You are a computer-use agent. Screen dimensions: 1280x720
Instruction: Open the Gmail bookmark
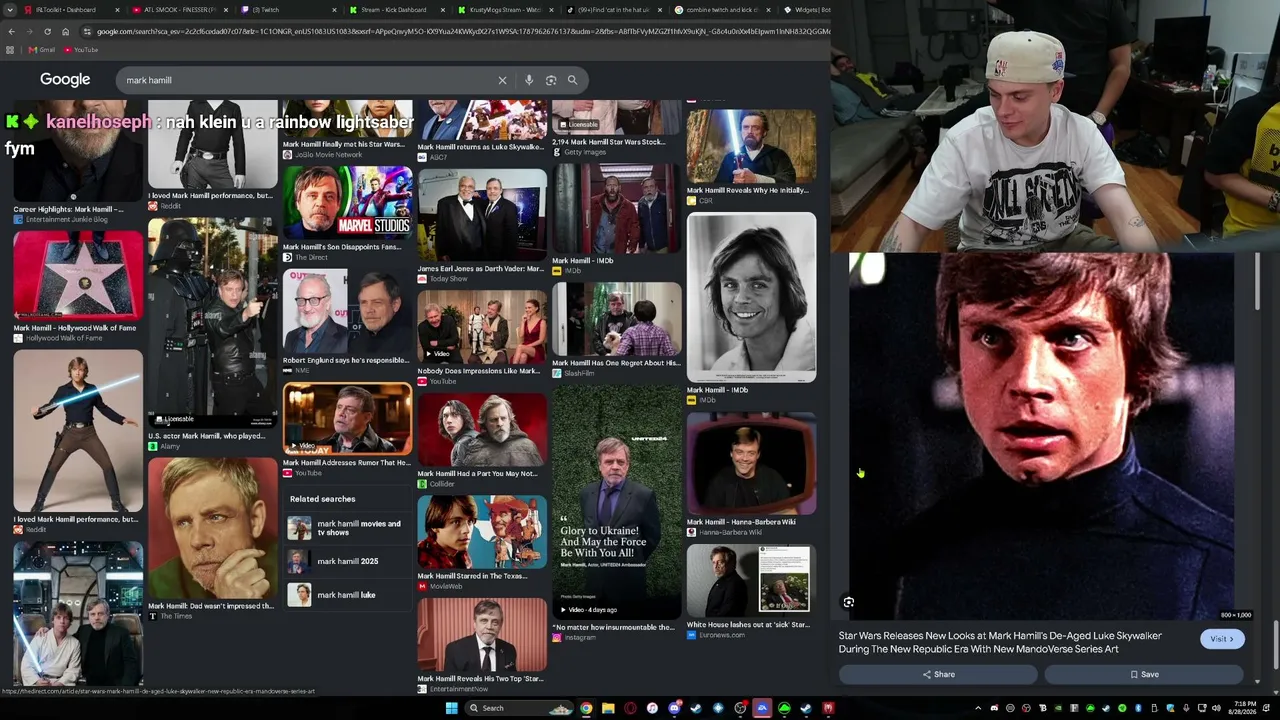41,50
